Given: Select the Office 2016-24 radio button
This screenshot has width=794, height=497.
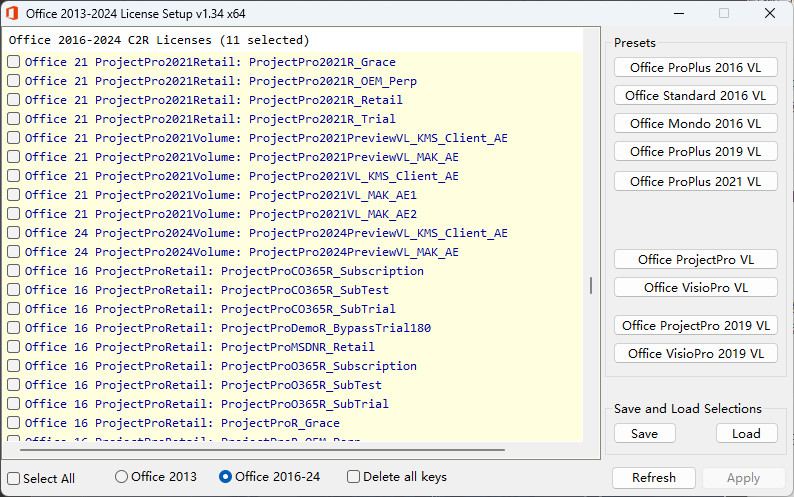Looking at the screenshot, I should coord(225,476).
